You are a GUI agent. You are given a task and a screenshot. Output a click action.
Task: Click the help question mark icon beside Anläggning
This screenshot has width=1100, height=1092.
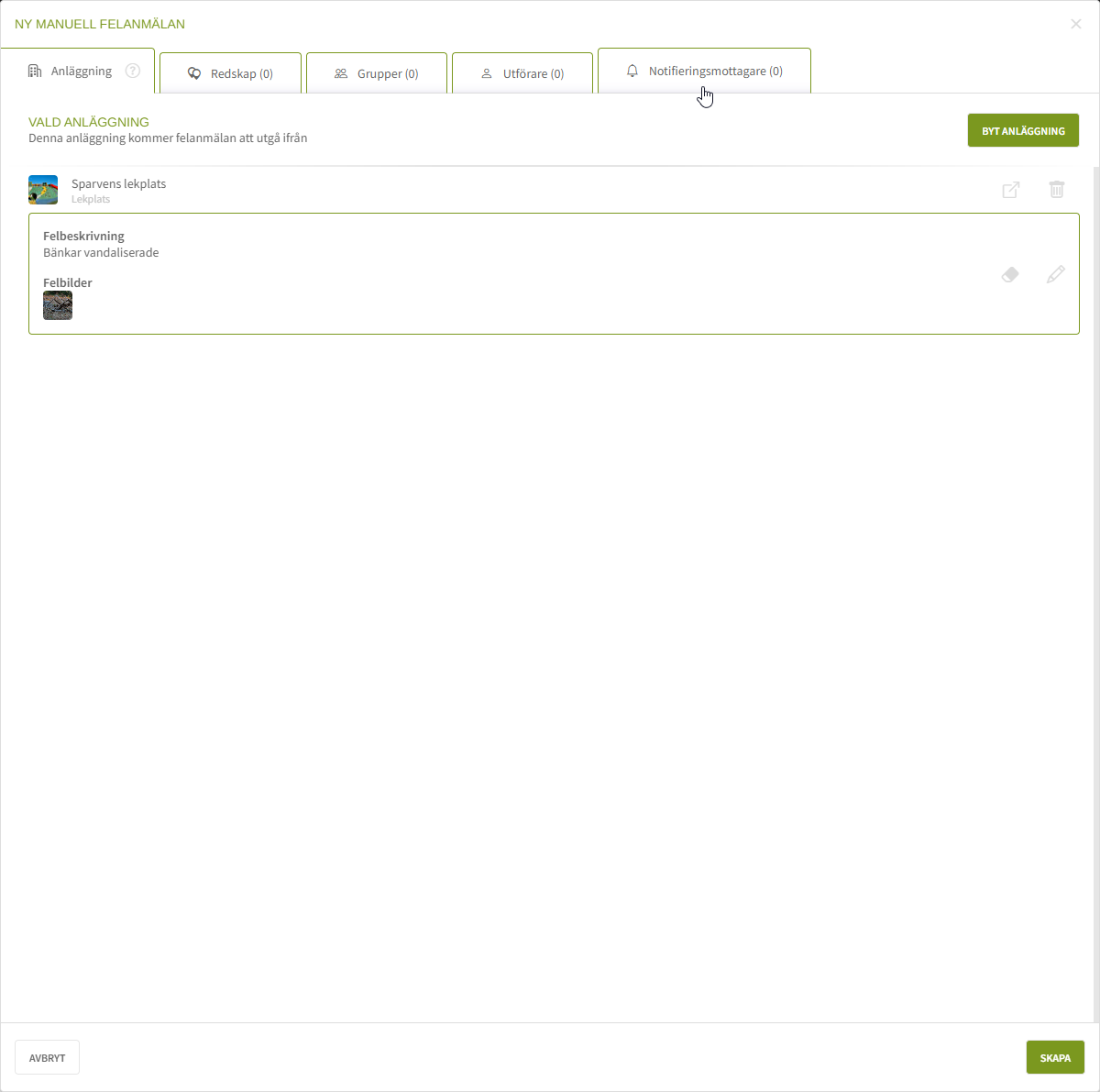point(133,71)
